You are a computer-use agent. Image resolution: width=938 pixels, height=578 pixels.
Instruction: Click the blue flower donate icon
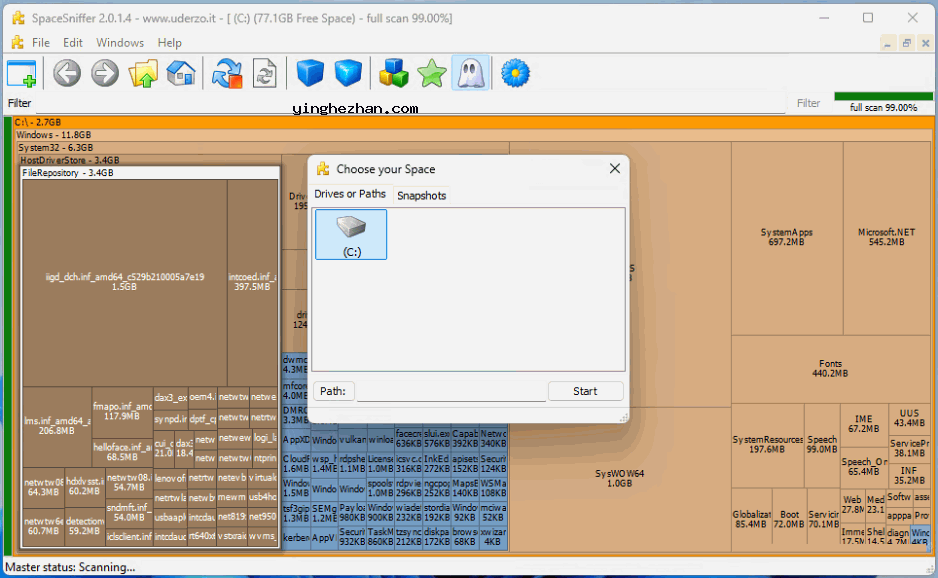(515, 74)
